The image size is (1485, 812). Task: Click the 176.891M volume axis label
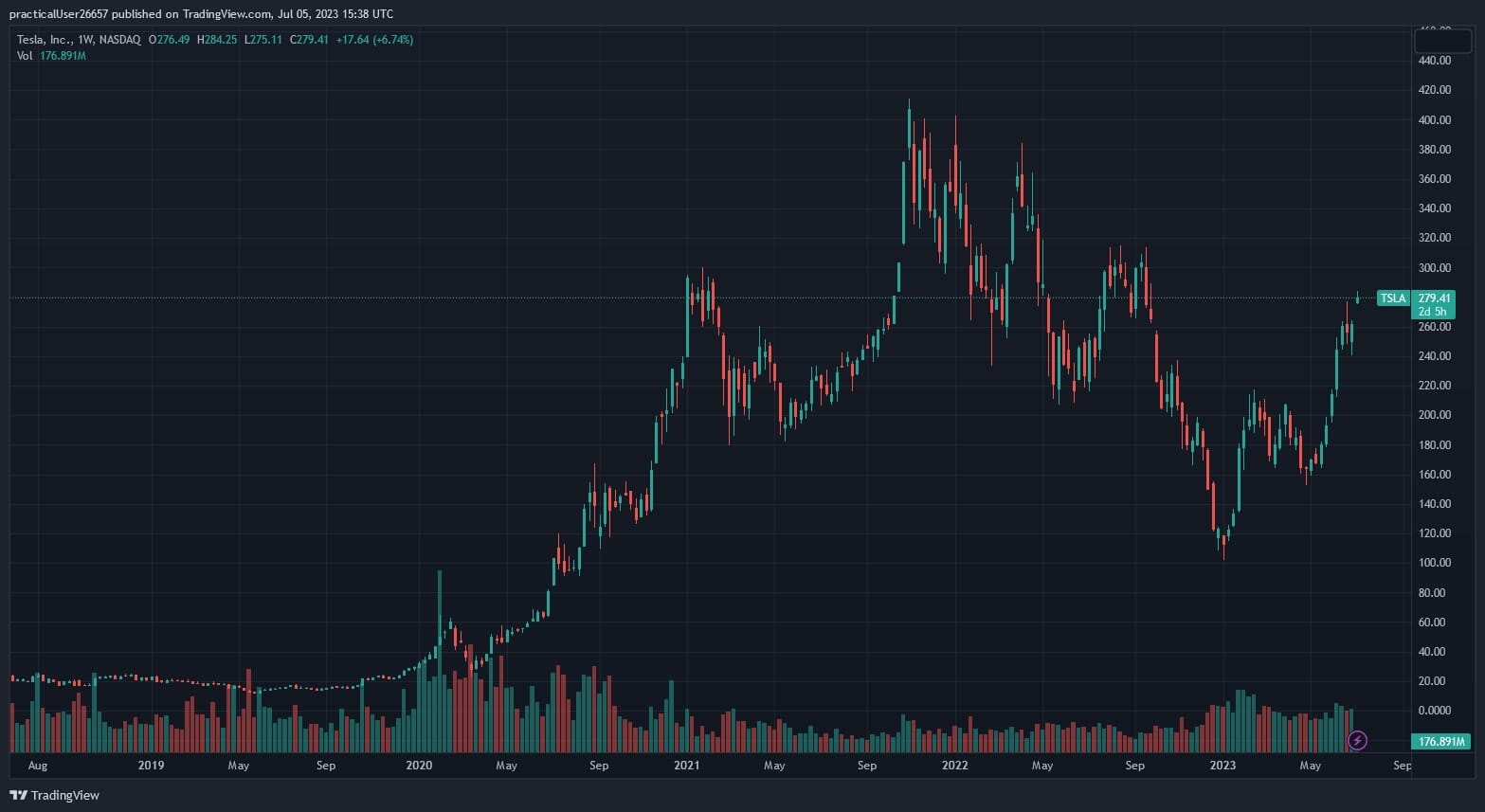pos(1439,741)
